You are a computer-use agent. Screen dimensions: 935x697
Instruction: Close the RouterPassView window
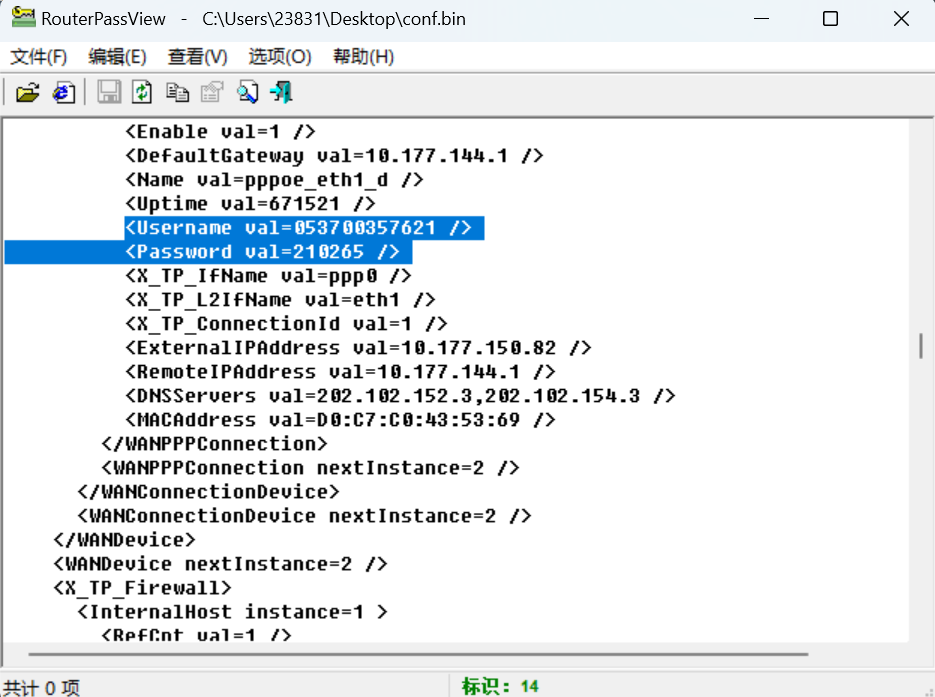click(x=901, y=18)
